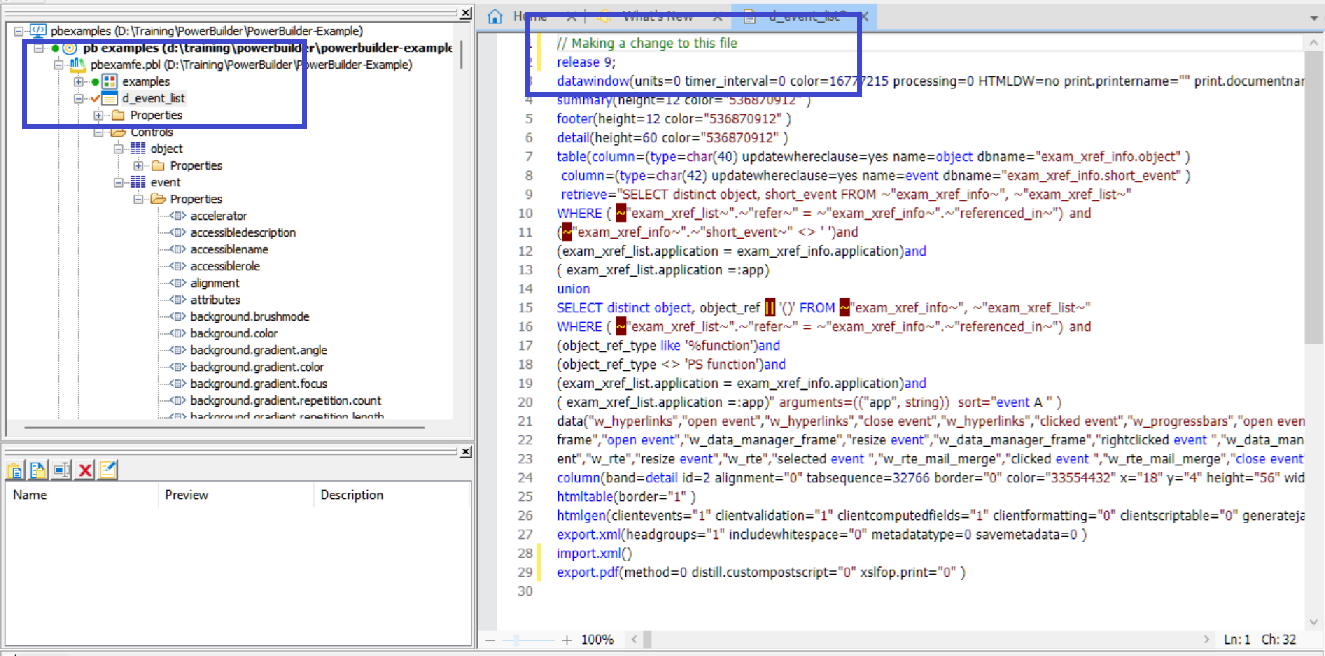
Task: Click the zoom out minus button
Action: pos(490,639)
